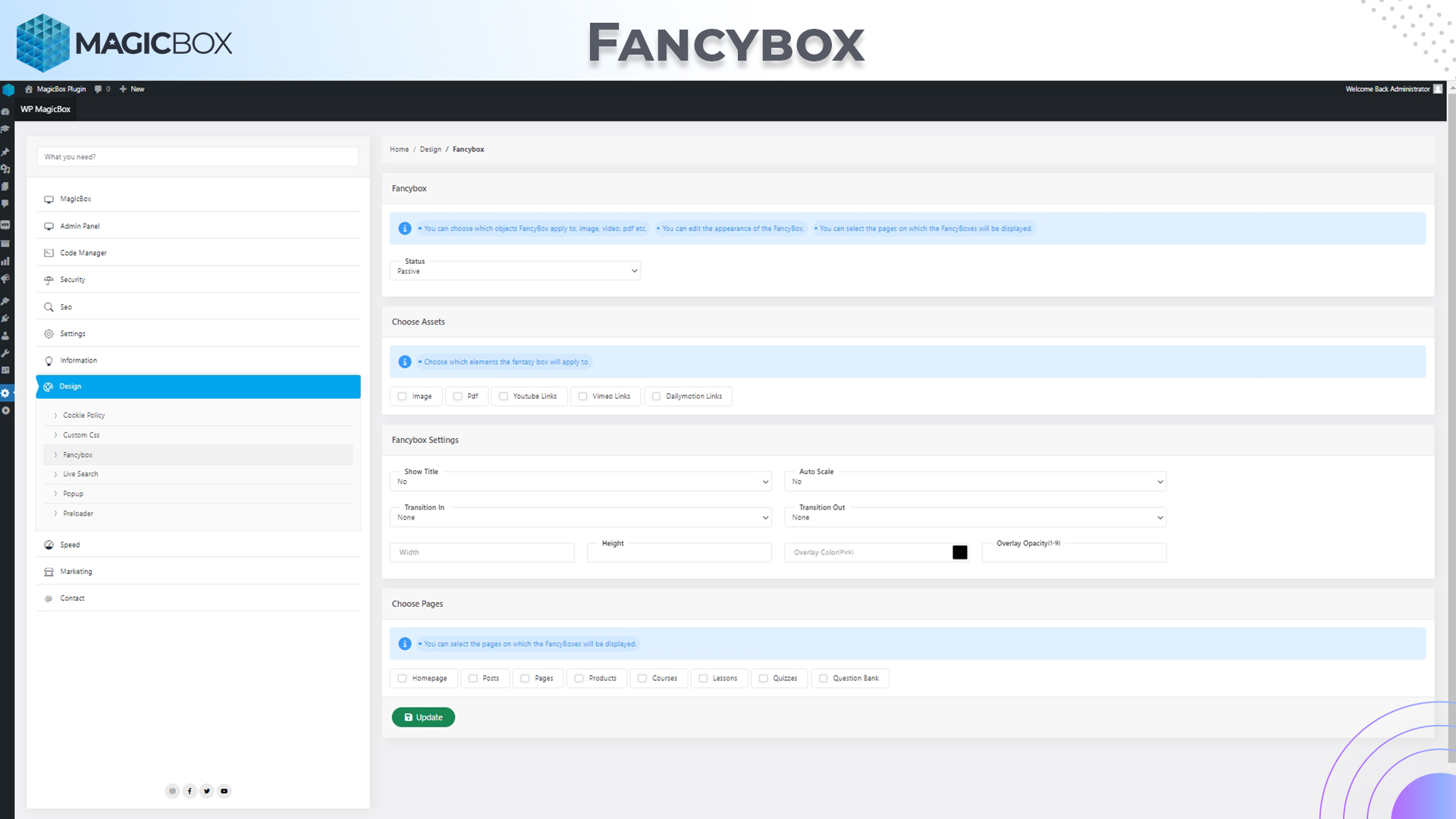Click the active gear icon in admin sidebar

[x=5, y=393]
